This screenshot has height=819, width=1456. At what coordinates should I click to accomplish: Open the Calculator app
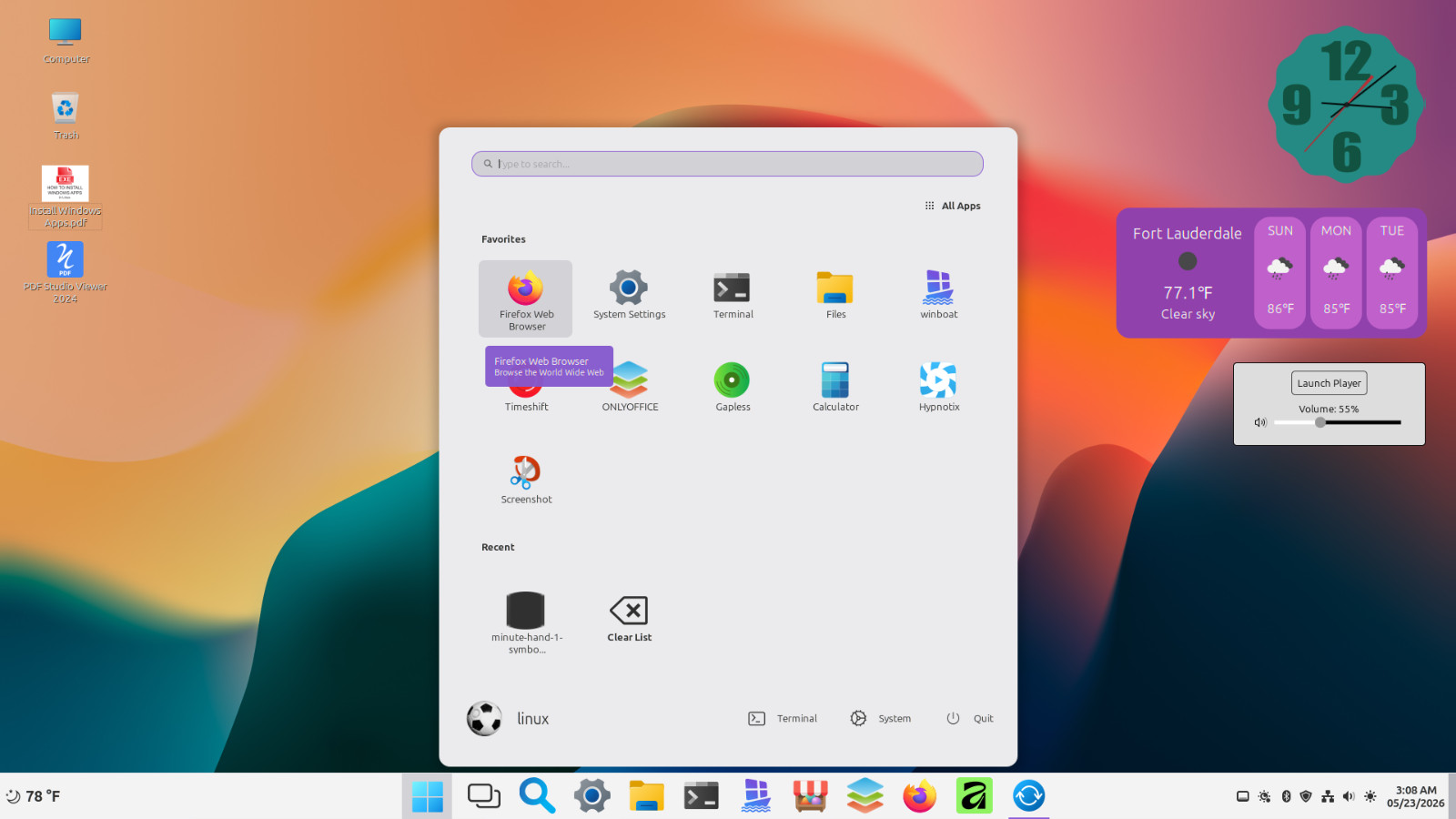pyautogui.click(x=835, y=387)
